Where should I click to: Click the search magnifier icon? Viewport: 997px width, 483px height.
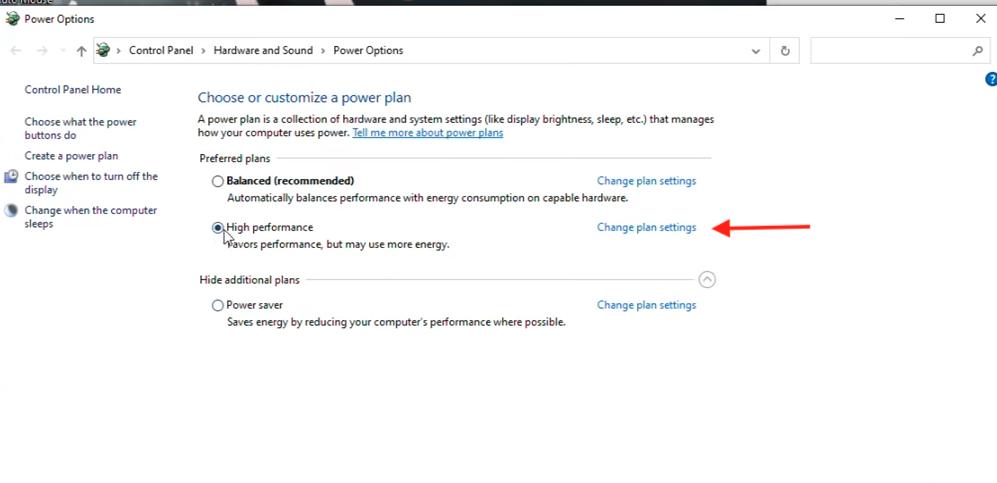coord(978,51)
